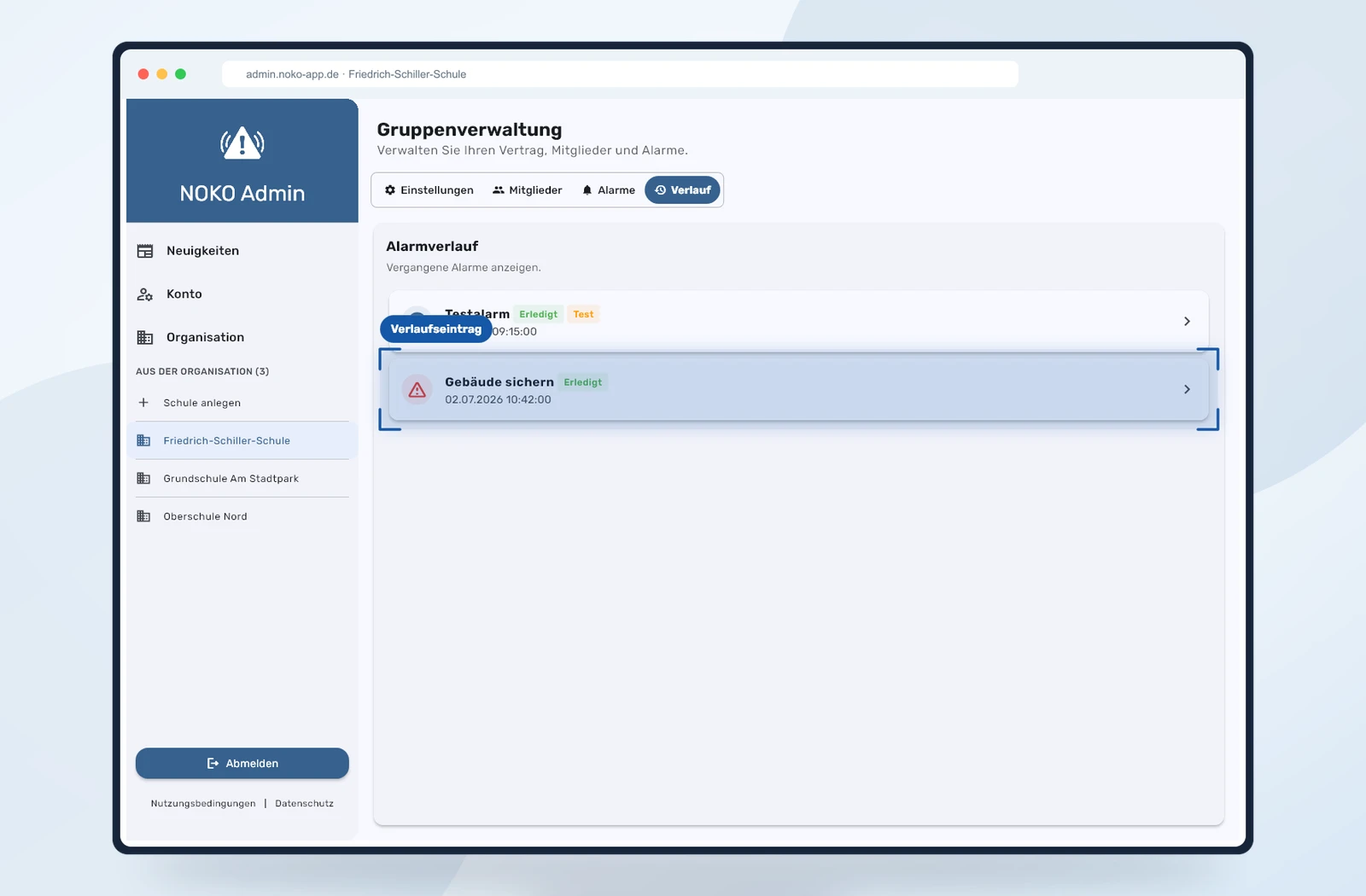Screen dimensions: 1366x896
Task: Select Friedrich-Schiller-Schule in the organisation list
Action: tap(242, 441)
